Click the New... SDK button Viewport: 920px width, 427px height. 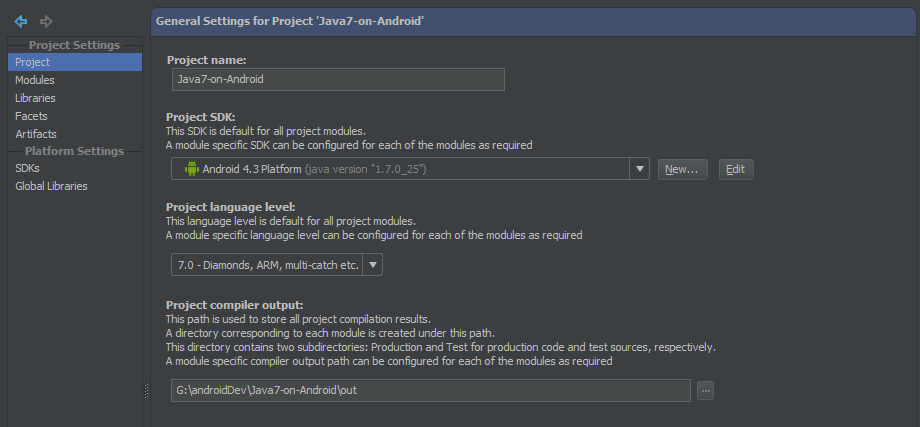click(682, 169)
